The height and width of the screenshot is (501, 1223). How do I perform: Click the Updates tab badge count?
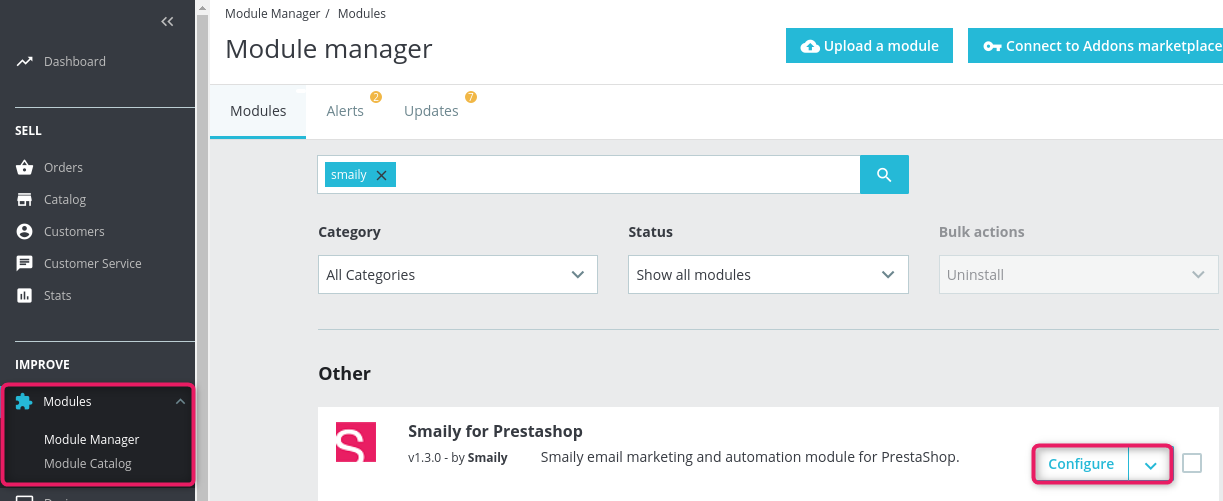471,97
